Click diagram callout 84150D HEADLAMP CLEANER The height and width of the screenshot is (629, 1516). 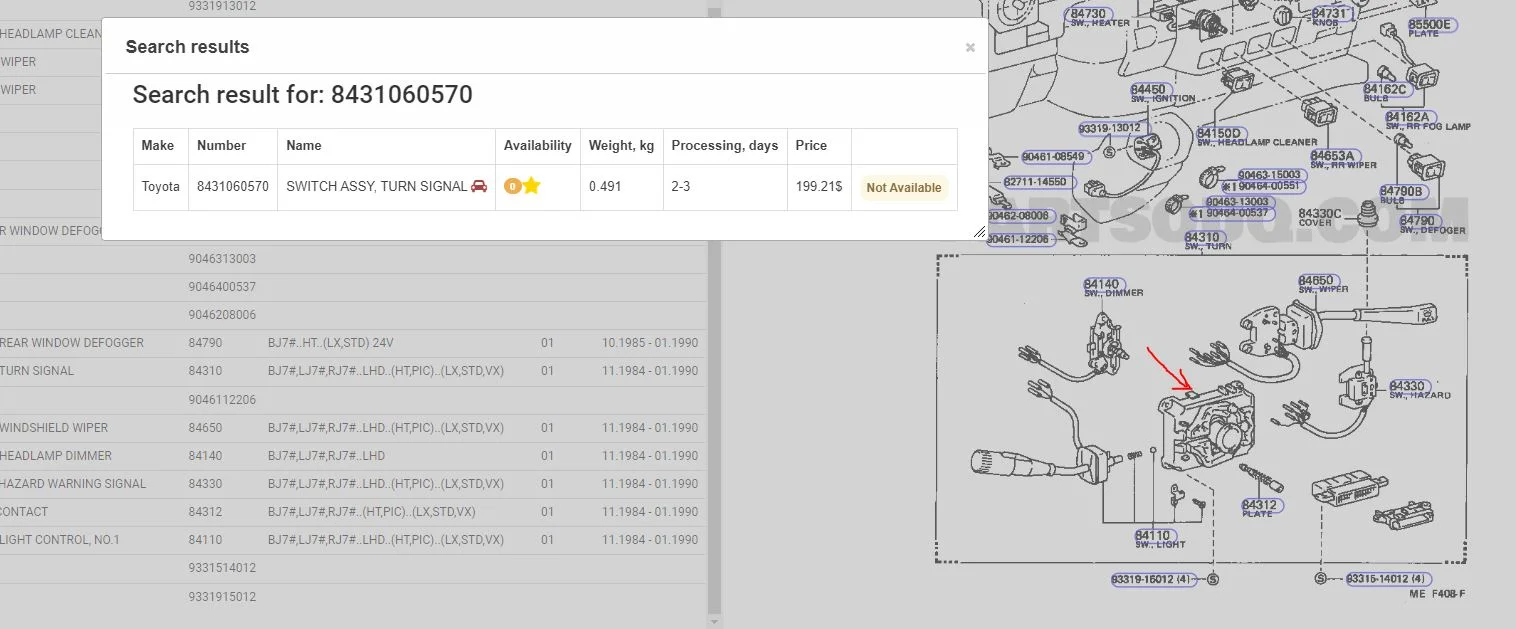[x=1220, y=135]
